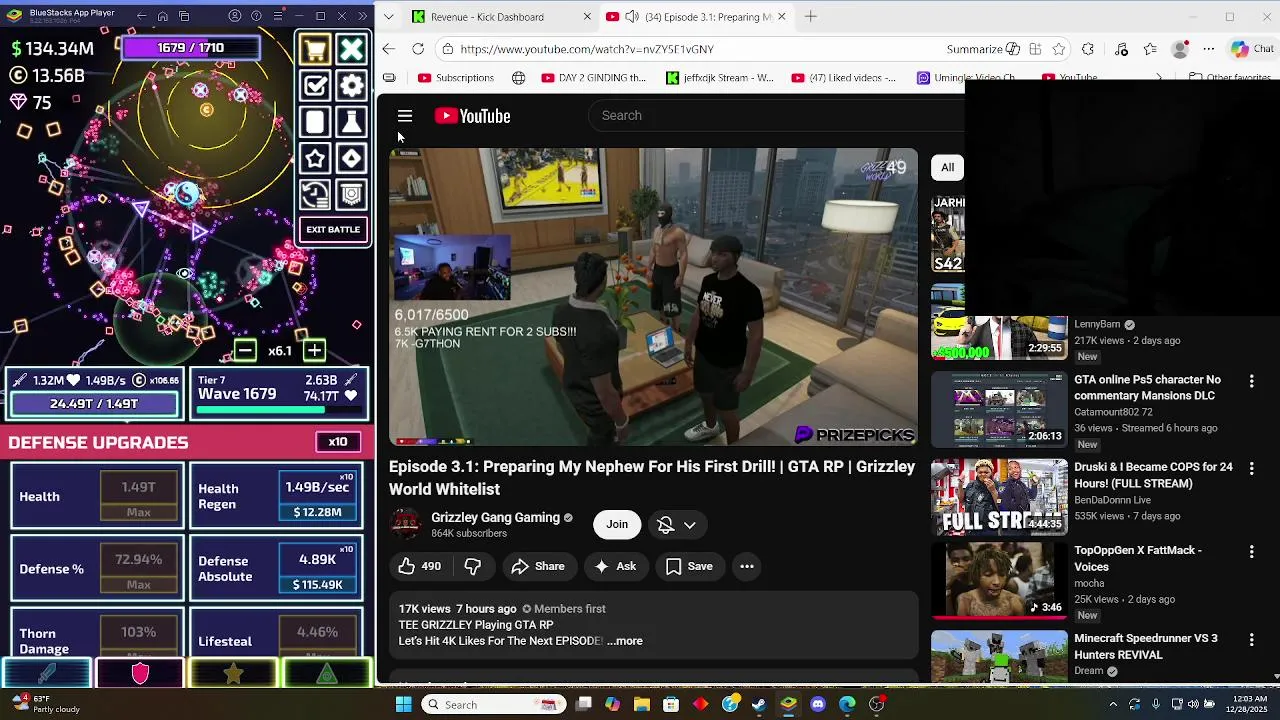Viewport: 1280px width, 720px height.
Task: Like the video with 490 likes
Action: [x=420, y=567]
